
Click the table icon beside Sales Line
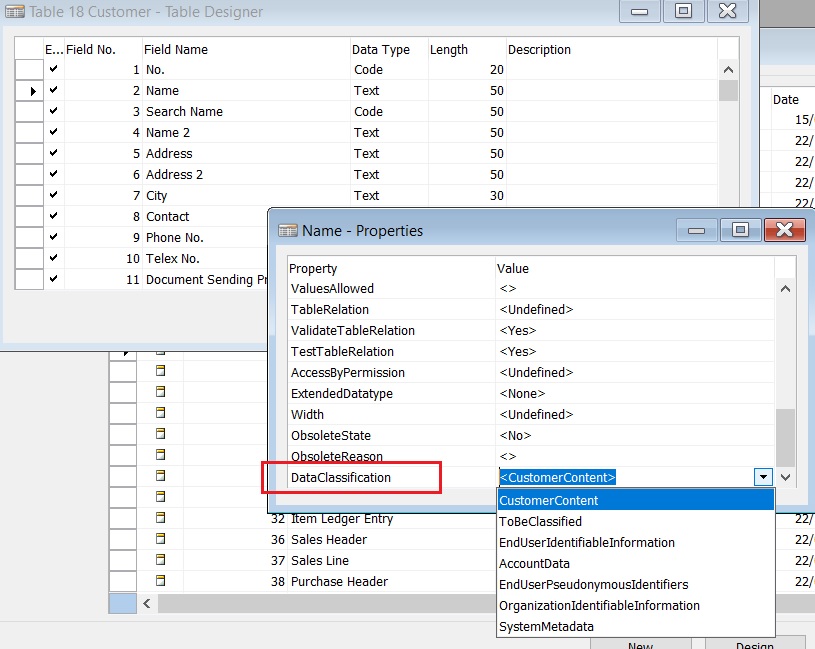pyautogui.click(x=158, y=560)
